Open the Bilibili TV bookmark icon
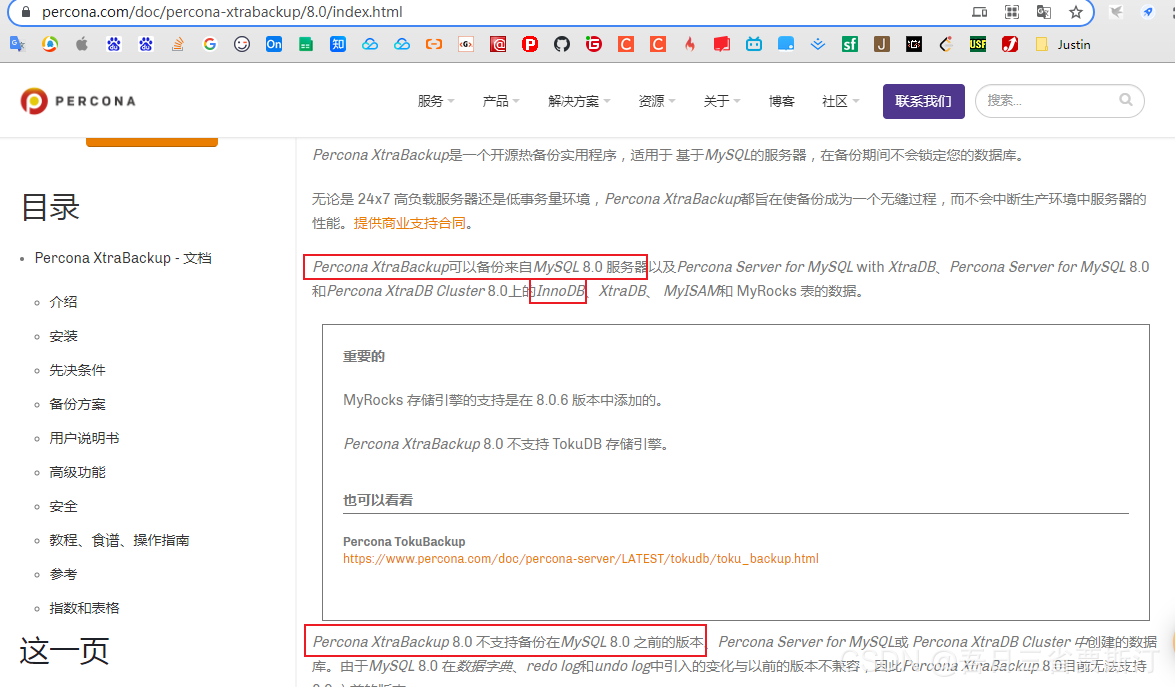The image size is (1175, 687). coord(754,44)
